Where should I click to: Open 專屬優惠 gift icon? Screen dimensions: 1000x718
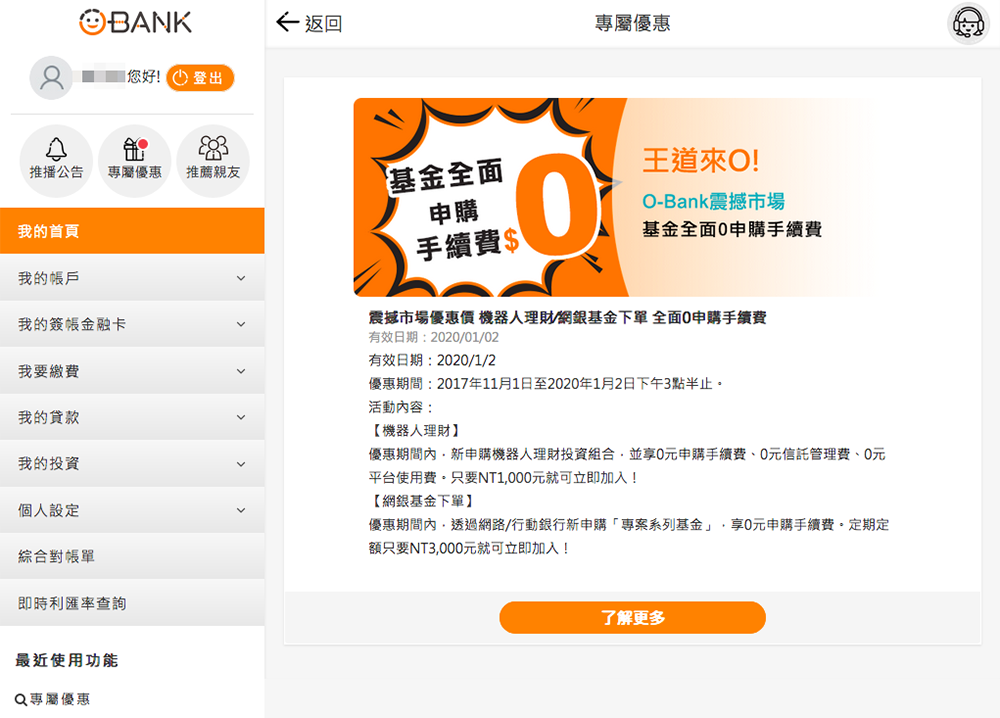click(x=135, y=160)
